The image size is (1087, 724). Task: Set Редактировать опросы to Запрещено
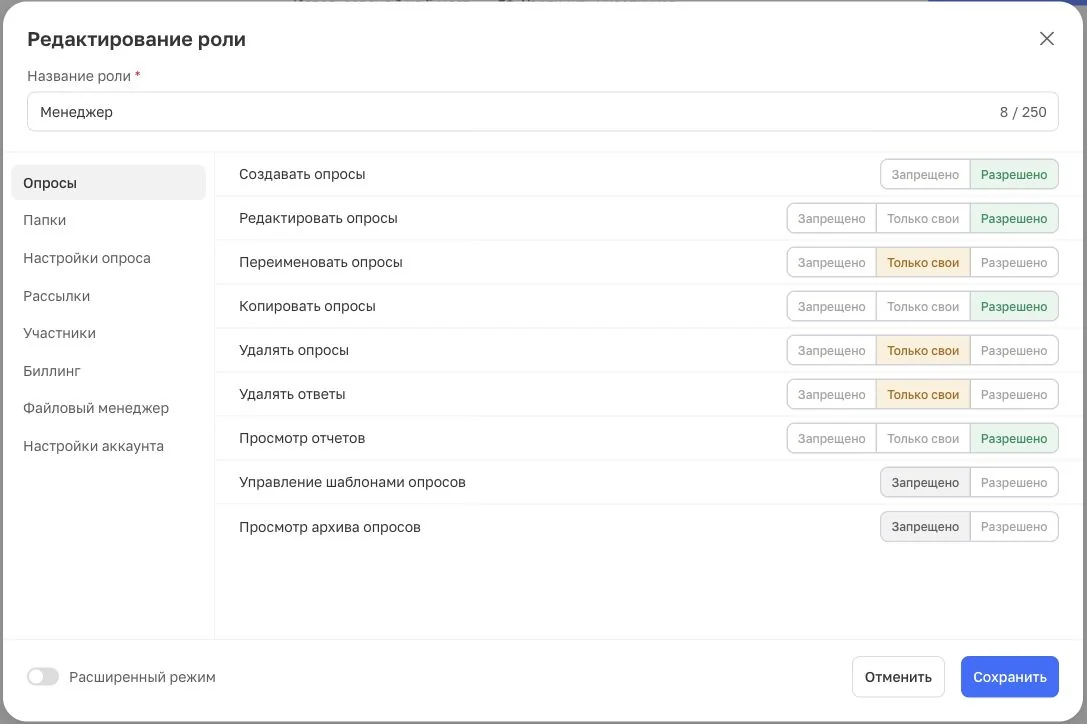tap(832, 218)
